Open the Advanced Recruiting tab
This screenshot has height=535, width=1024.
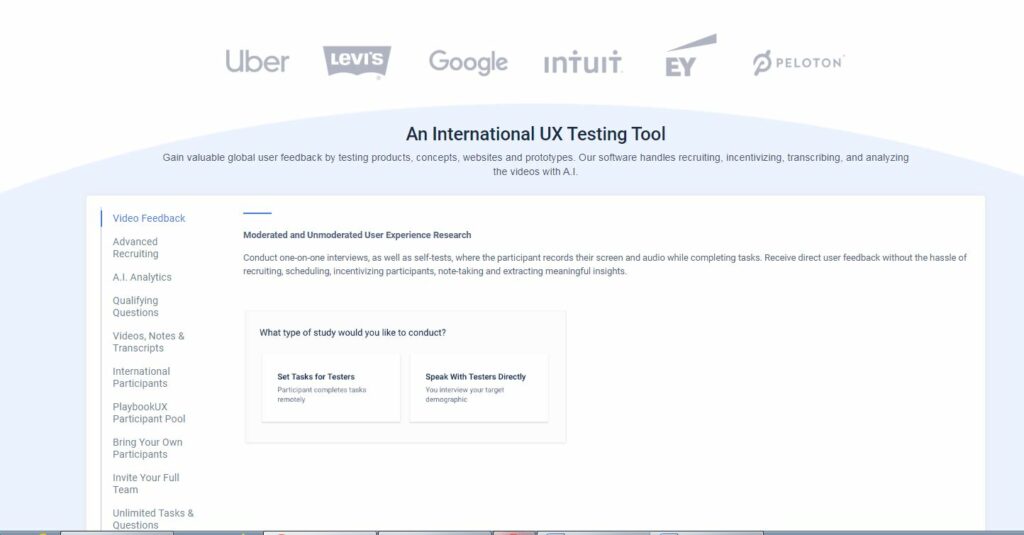pos(135,248)
